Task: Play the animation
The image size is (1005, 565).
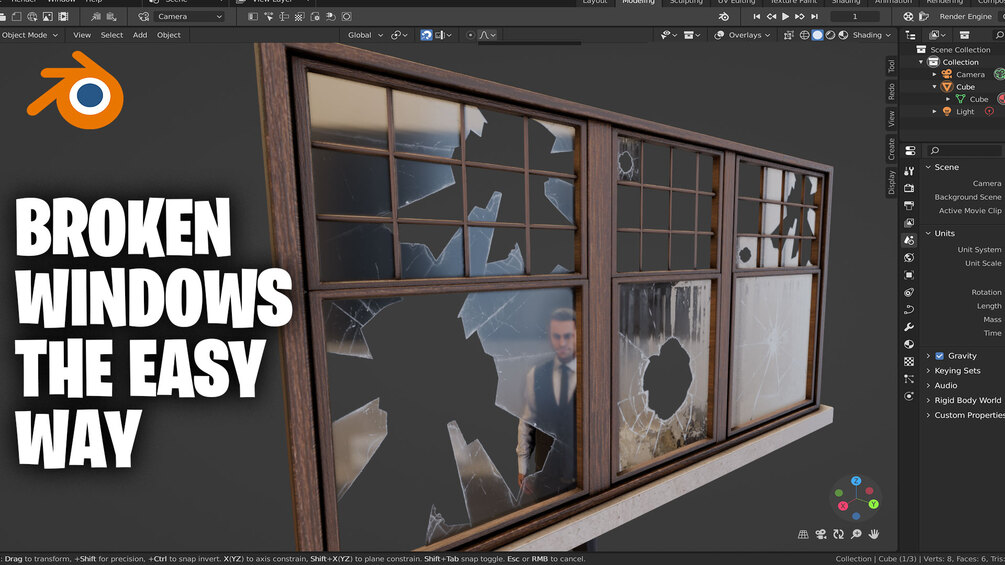Action: [785, 17]
